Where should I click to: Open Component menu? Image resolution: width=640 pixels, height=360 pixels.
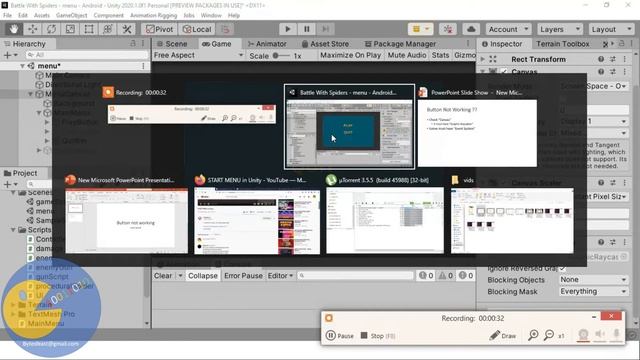point(108,15)
